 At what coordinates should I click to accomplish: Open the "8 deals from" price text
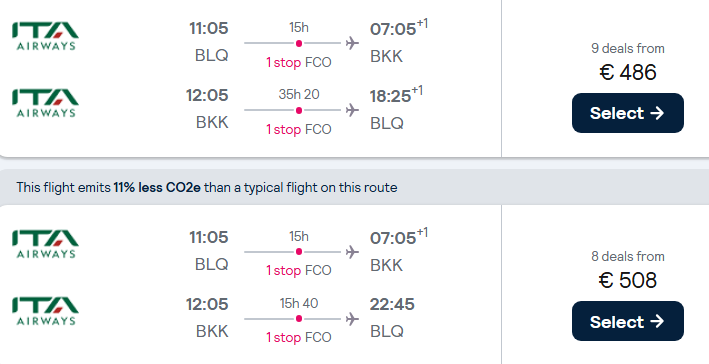pyautogui.click(x=628, y=256)
